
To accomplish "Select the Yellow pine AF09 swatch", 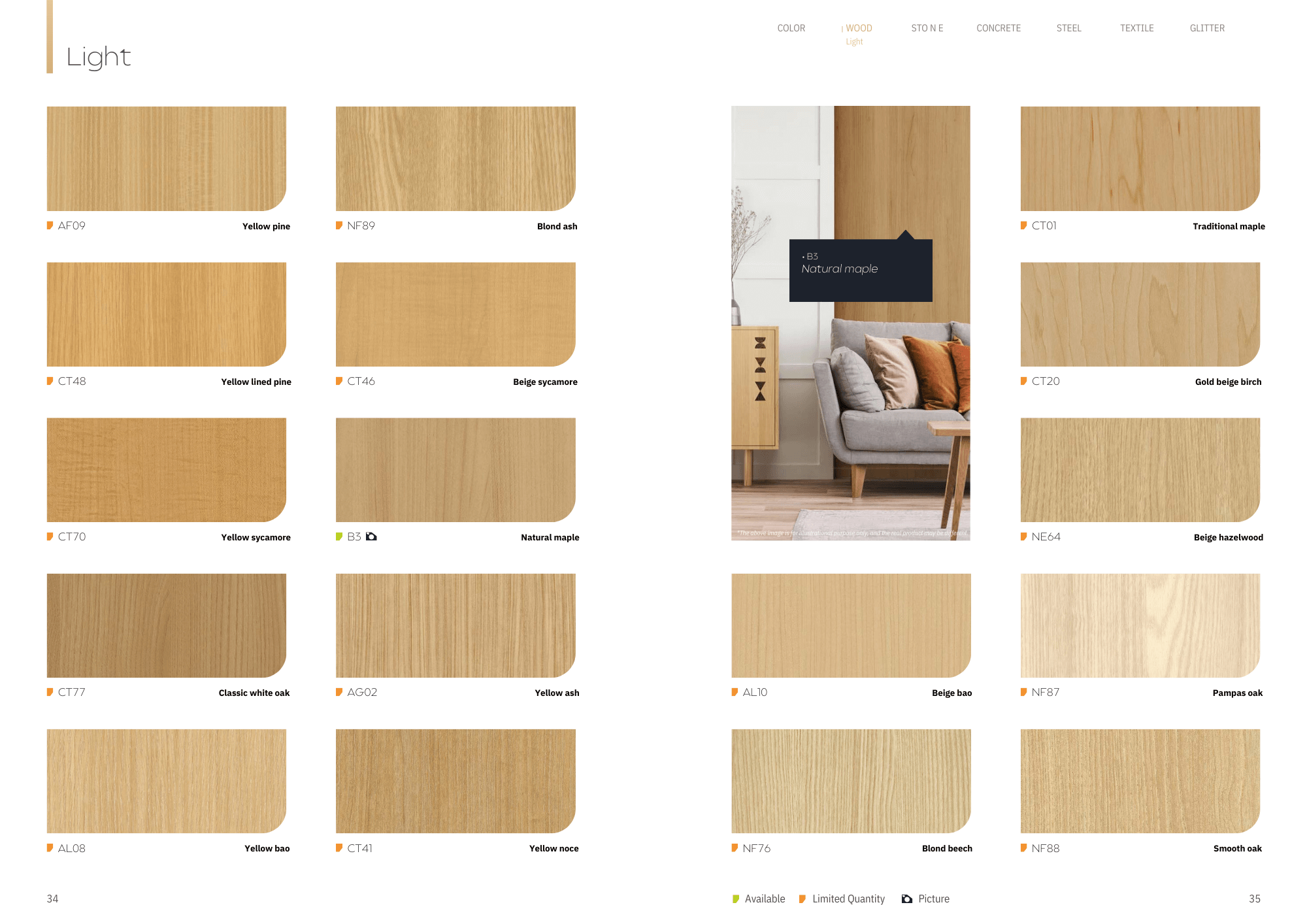I will pyautogui.click(x=166, y=158).
